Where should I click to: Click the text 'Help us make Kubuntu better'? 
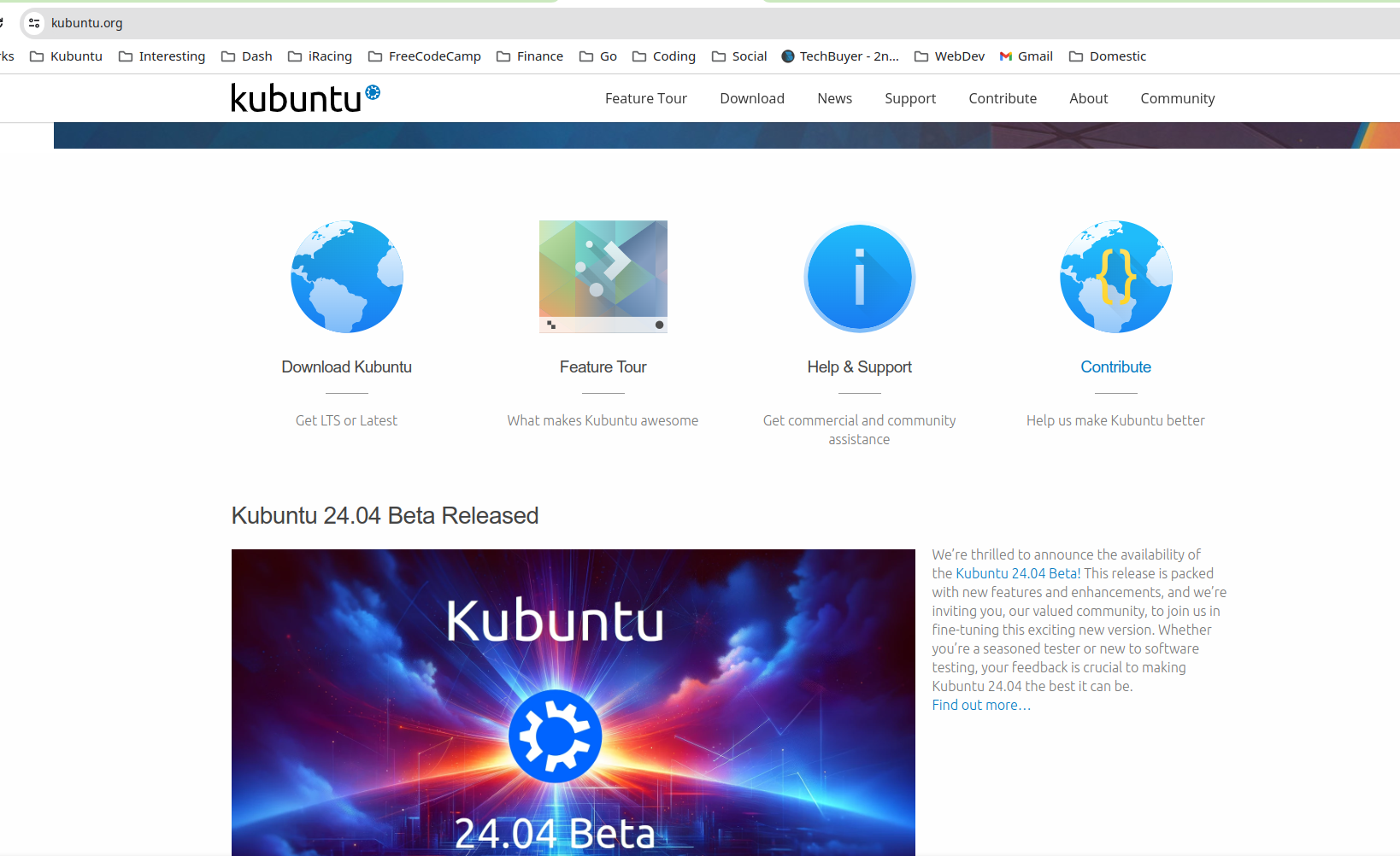coord(1116,420)
